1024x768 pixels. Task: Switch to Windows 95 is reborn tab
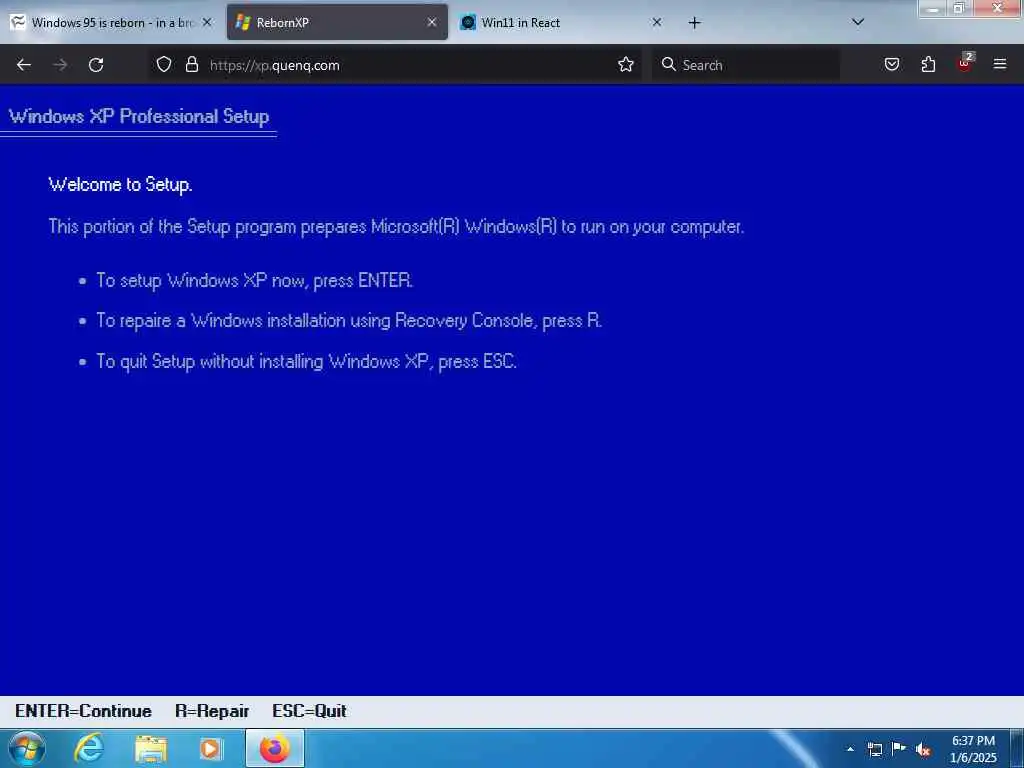click(111, 23)
